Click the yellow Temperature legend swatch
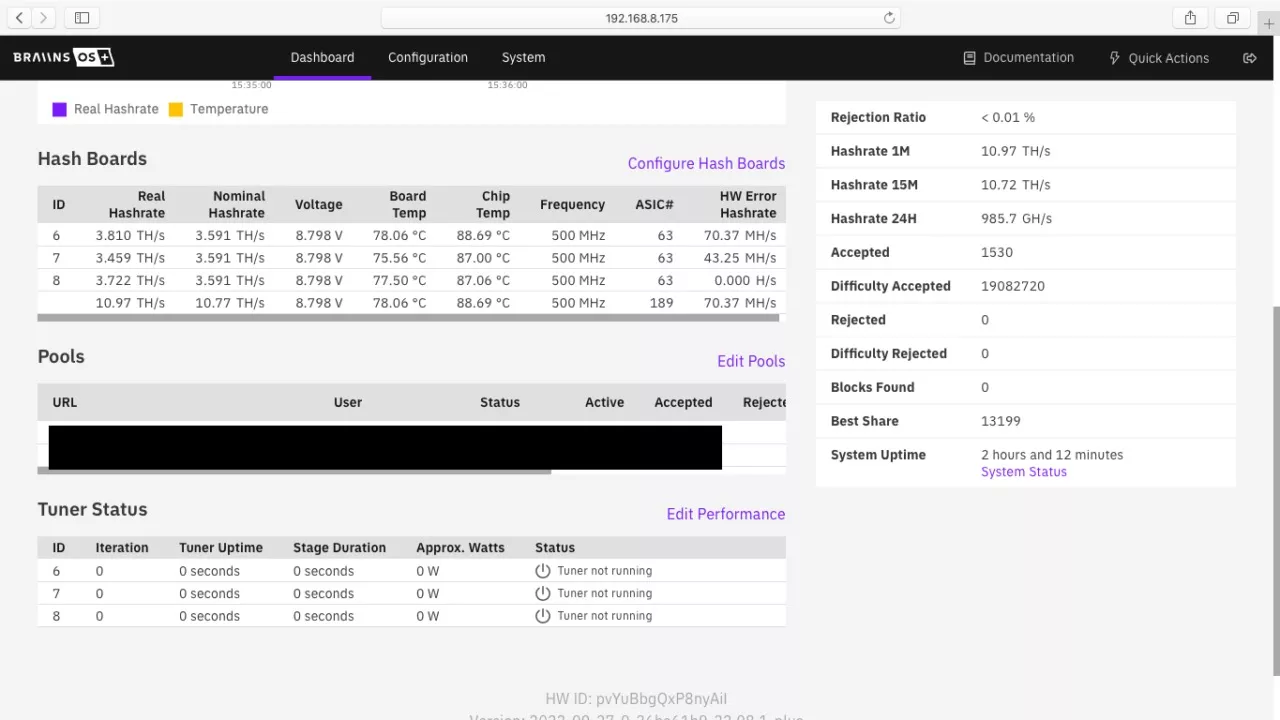This screenshot has width=1280, height=720. 176,109
